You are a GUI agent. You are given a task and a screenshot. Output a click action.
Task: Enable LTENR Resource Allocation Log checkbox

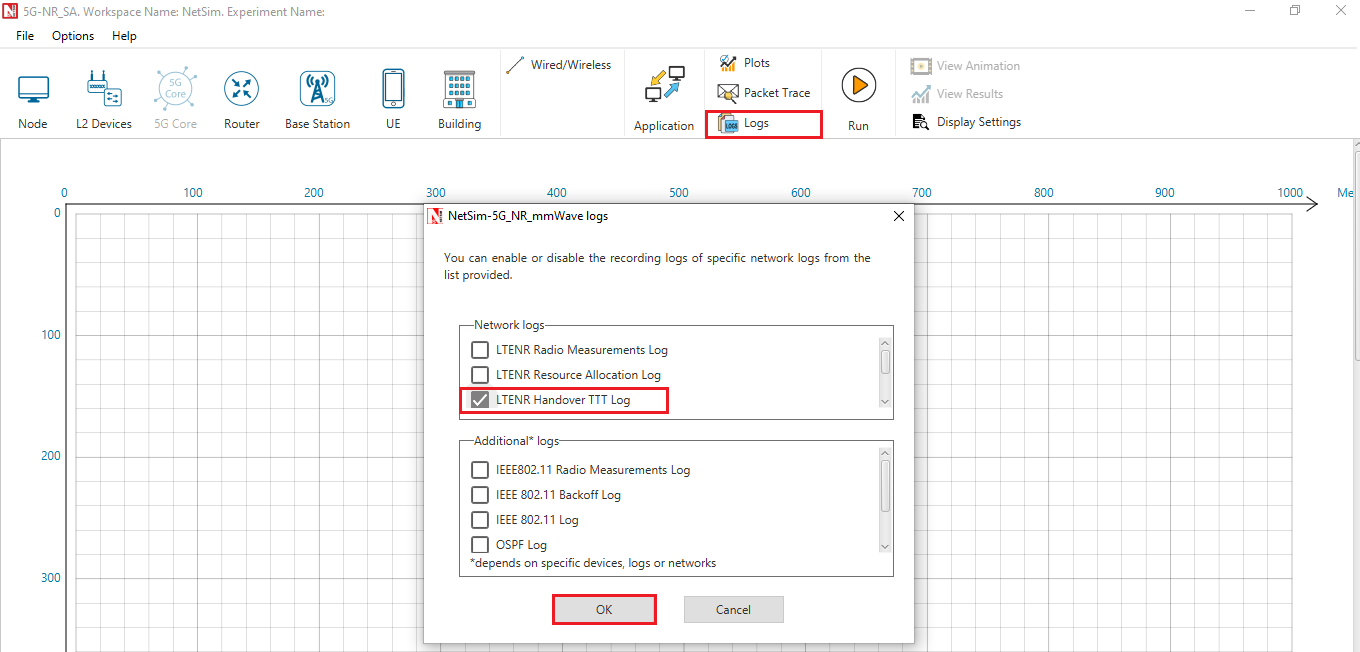480,375
